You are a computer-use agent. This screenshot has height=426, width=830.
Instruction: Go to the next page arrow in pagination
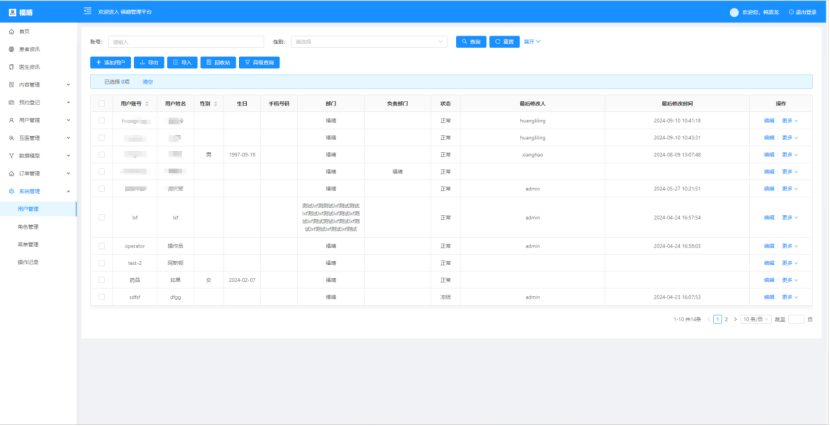point(737,319)
